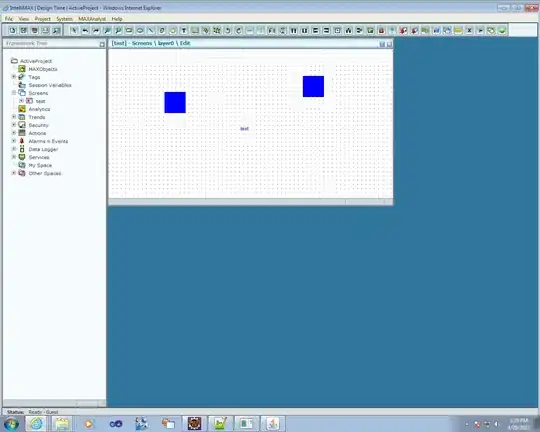Screen dimensions: 540x432
Task: Expand the Security tree node
Action: pos(14,125)
